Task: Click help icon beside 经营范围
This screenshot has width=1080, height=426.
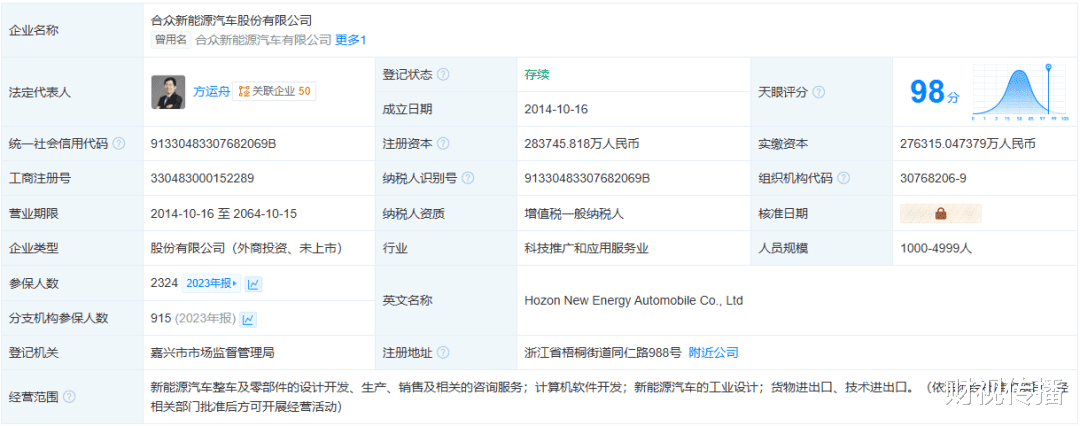Action: pos(70,397)
